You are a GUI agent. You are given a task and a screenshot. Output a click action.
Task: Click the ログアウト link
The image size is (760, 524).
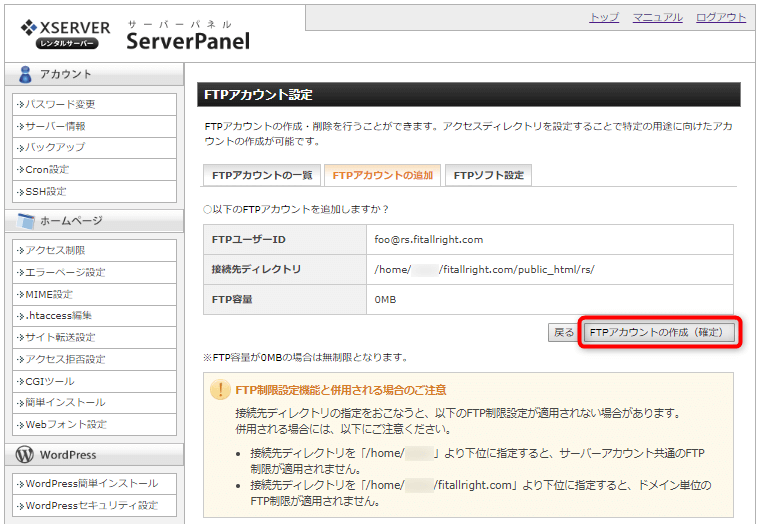pos(720,18)
